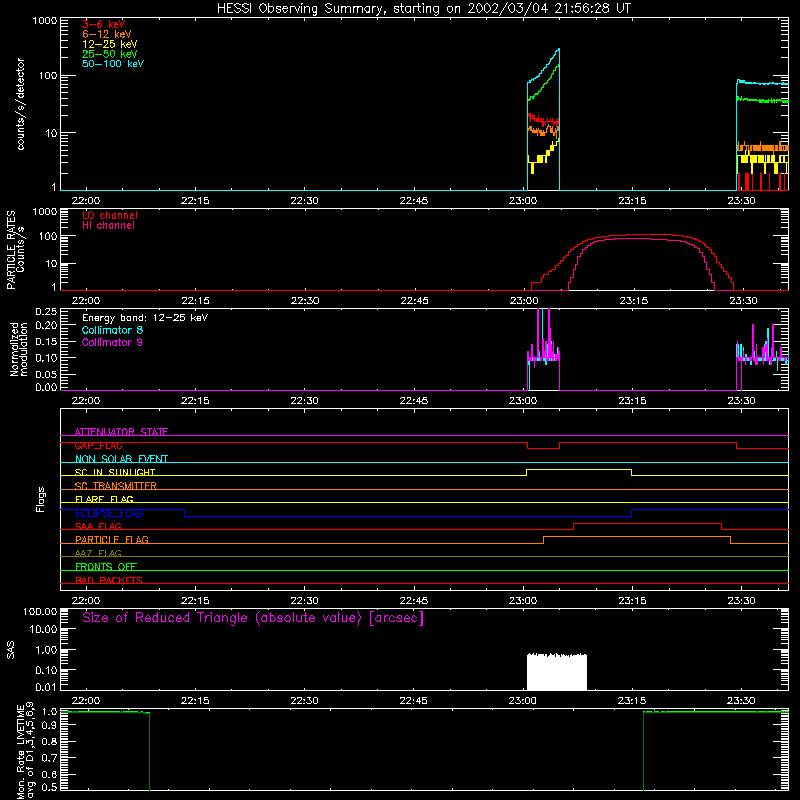Select the orange "6-12 keV" legend label
Viewport: 800px width, 800px height.
tap(107, 34)
